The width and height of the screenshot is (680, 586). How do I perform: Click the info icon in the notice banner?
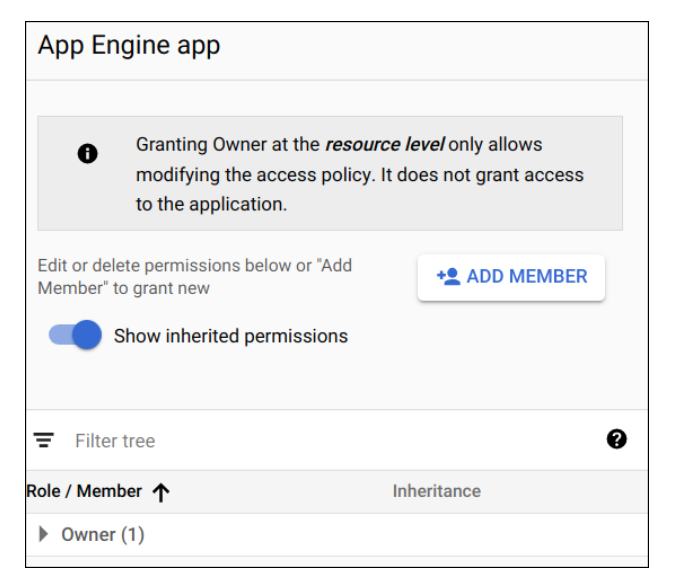tap(87, 154)
